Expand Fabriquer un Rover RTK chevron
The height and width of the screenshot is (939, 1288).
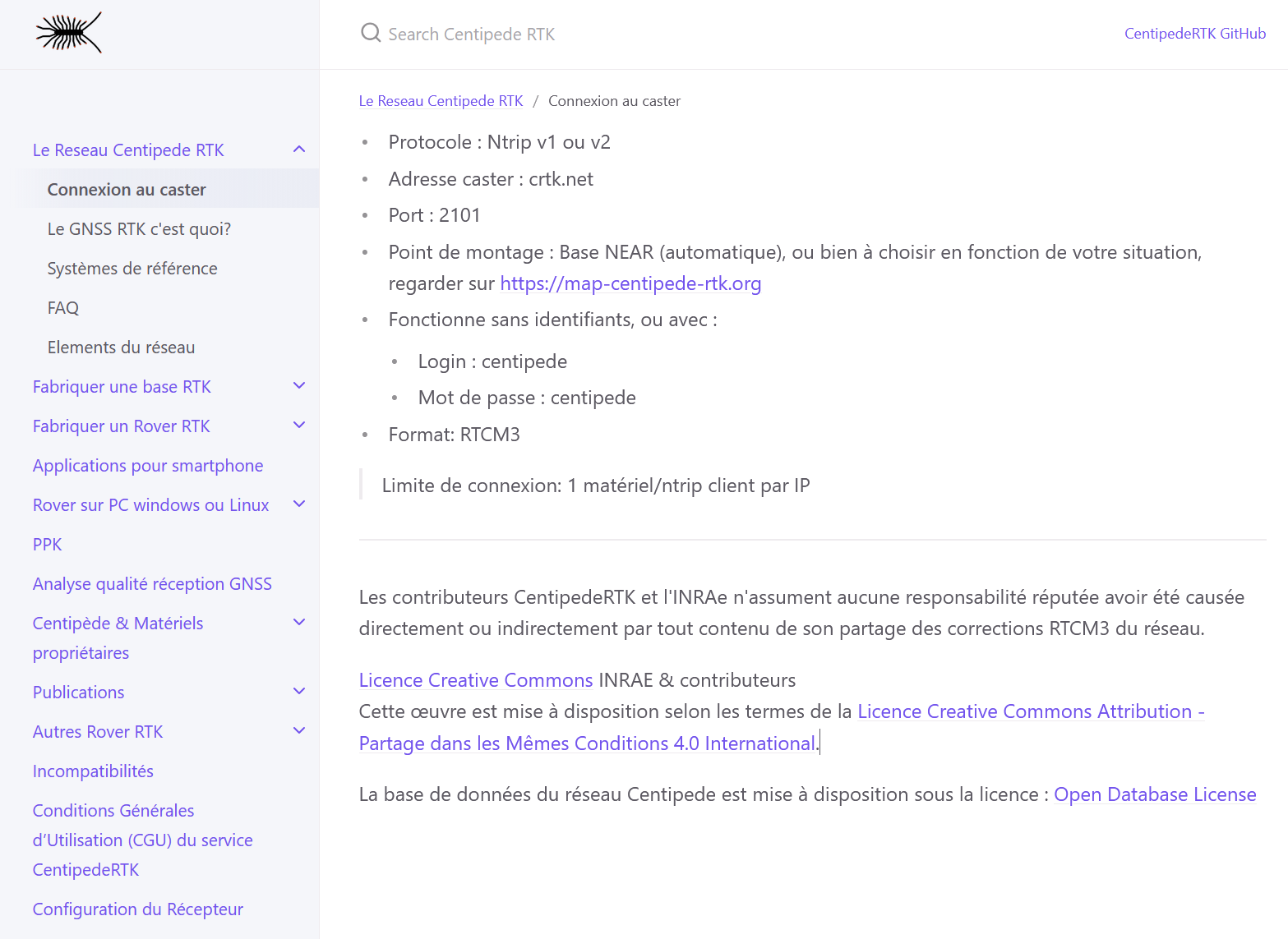pyautogui.click(x=299, y=426)
